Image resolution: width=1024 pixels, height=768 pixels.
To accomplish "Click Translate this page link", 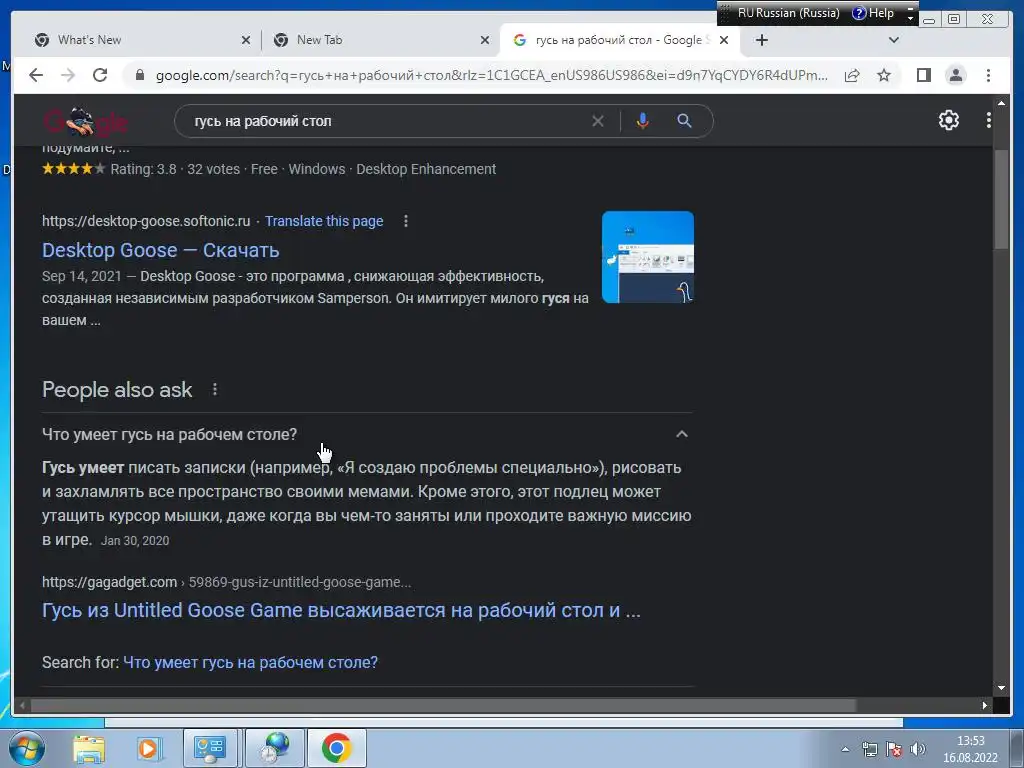I will pyautogui.click(x=324, y=221).
